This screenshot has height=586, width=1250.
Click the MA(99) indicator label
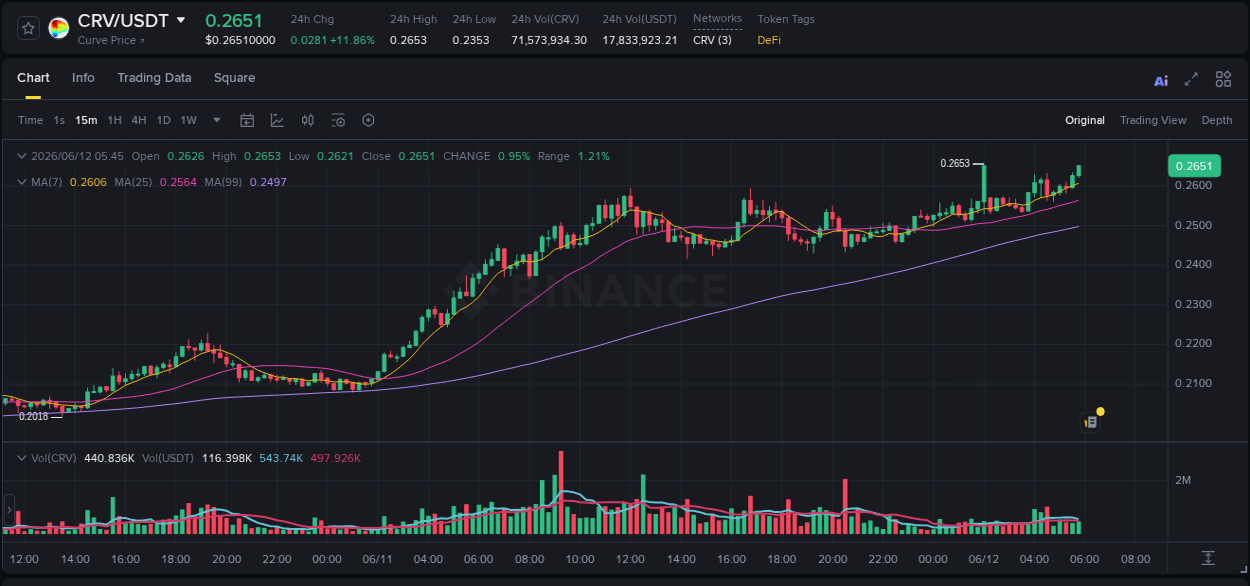tap(224, 182)
